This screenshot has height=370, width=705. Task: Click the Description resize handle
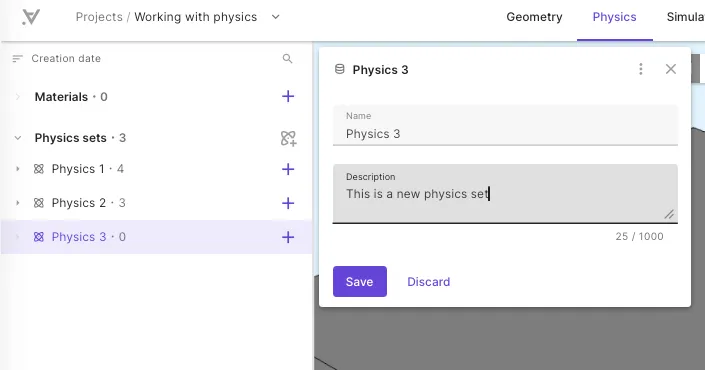pyautogui.click(x=669, y=214)
